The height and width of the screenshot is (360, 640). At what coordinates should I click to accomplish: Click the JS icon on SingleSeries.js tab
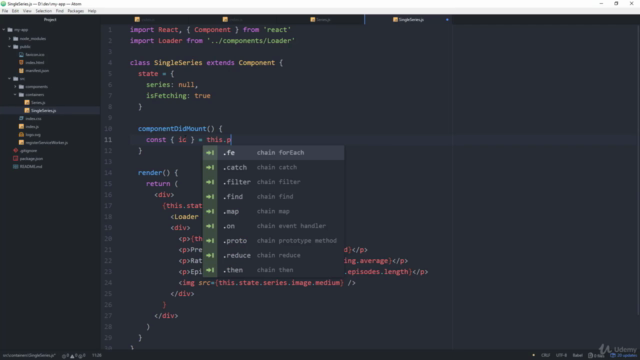click(x=395, y=20)
